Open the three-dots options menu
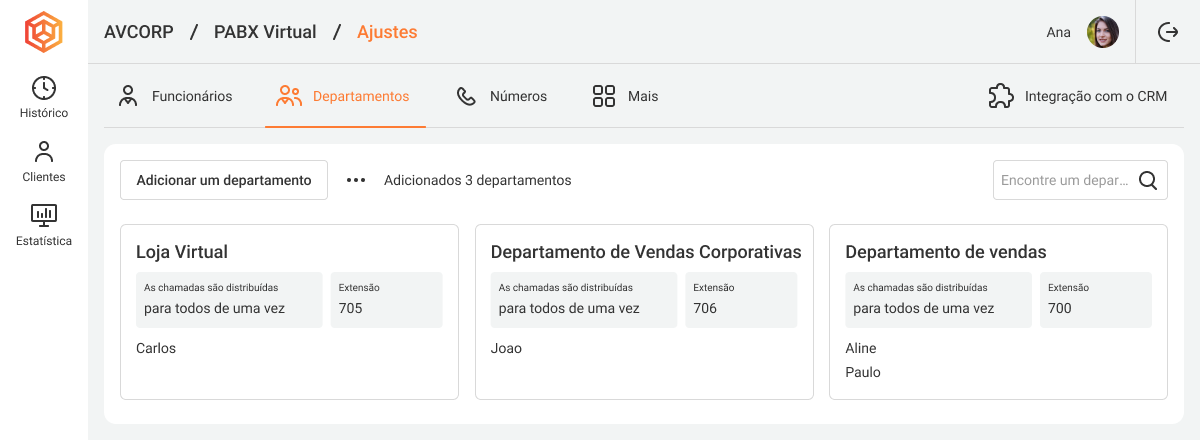This screenshot has width=1200, height=440. point(356,181)
